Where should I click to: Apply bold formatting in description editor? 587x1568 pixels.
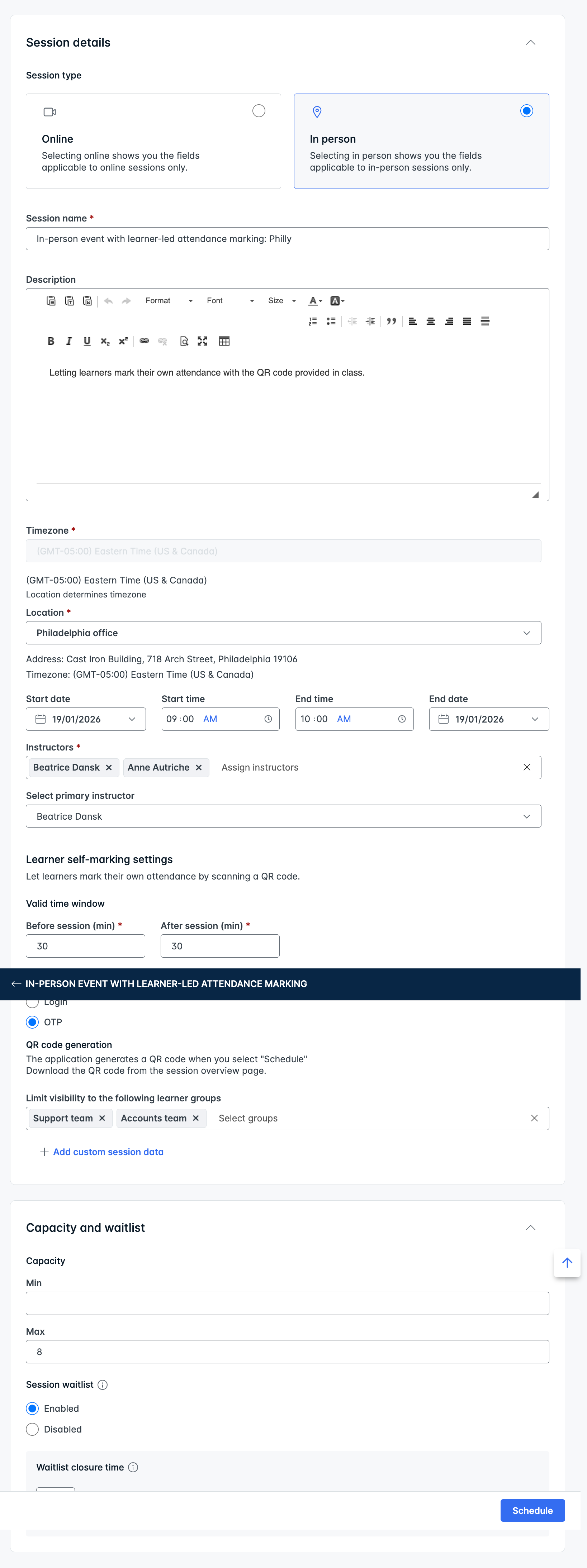(x=51, y=341)
